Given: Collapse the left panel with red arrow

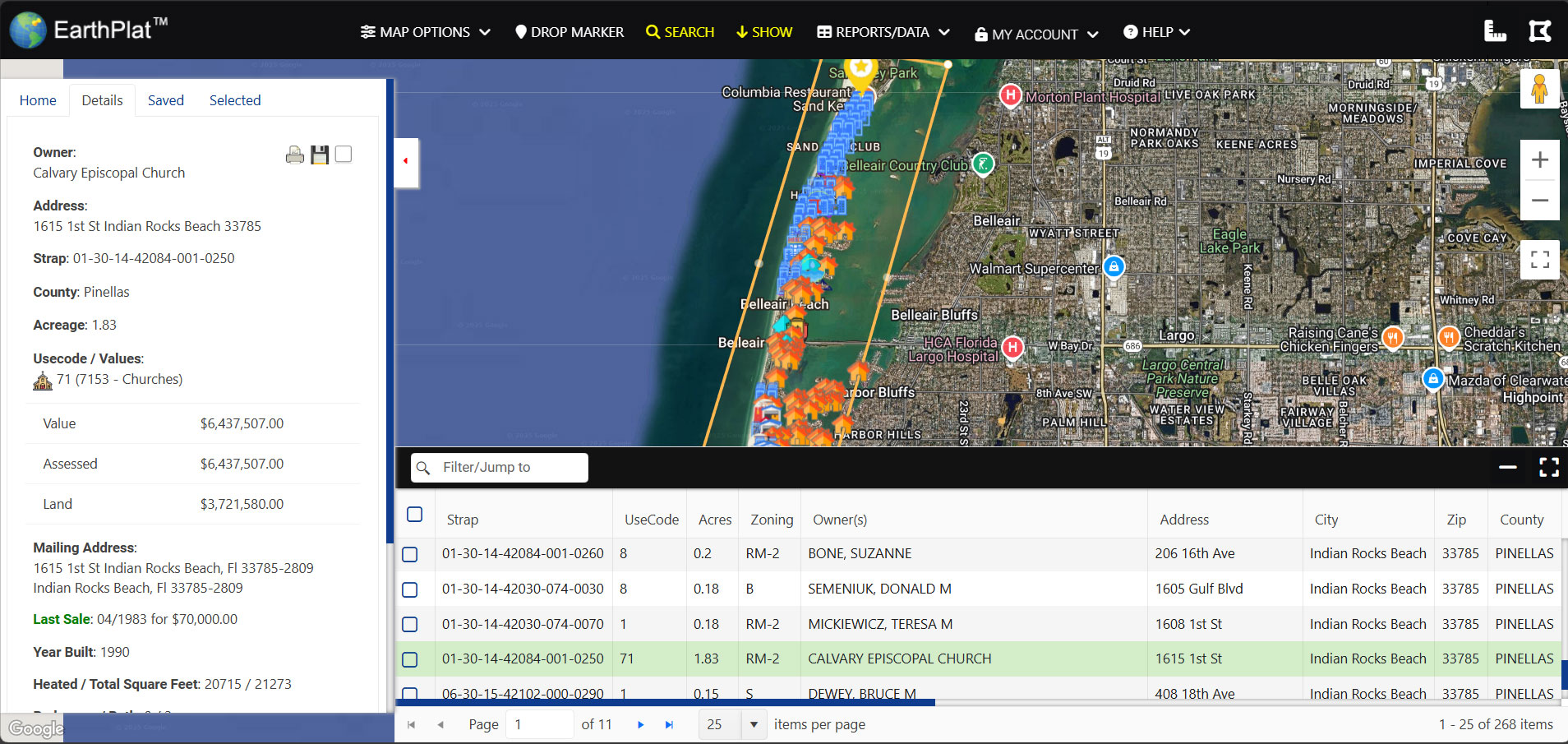Looking at the screenshot, I should [x=406, y=161].
